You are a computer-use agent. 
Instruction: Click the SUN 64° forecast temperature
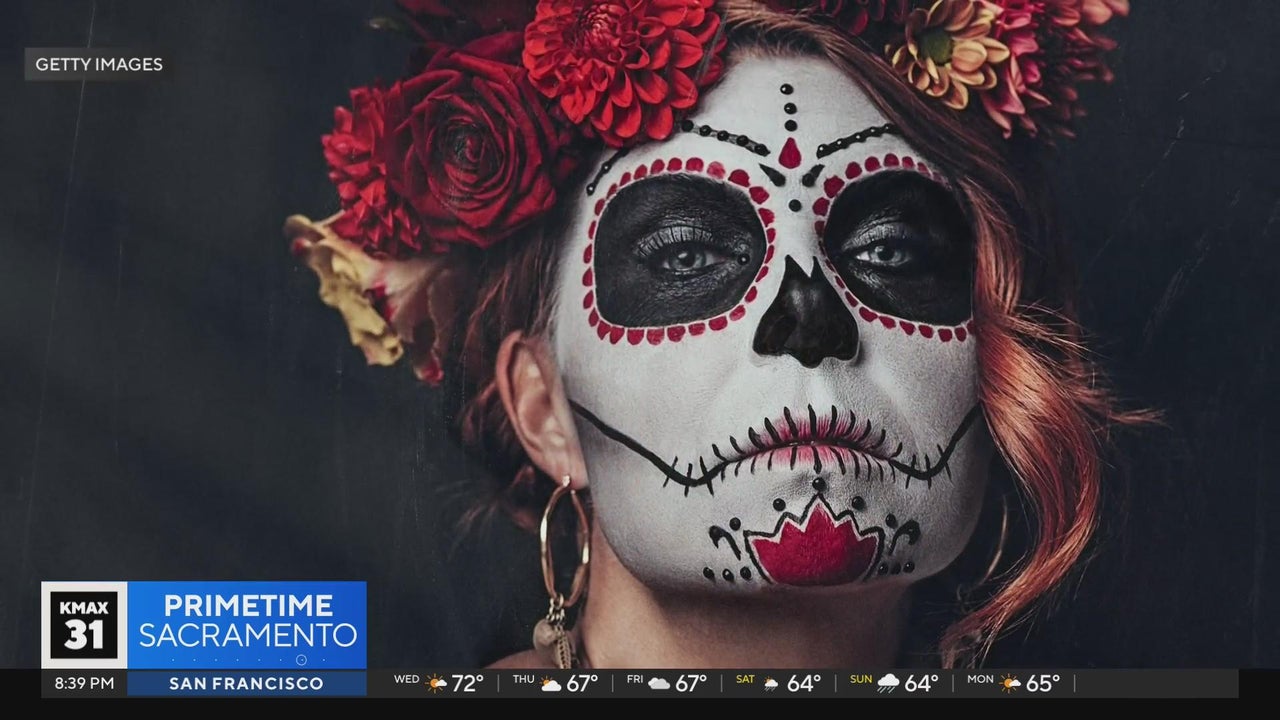click(x=921, y=684)
